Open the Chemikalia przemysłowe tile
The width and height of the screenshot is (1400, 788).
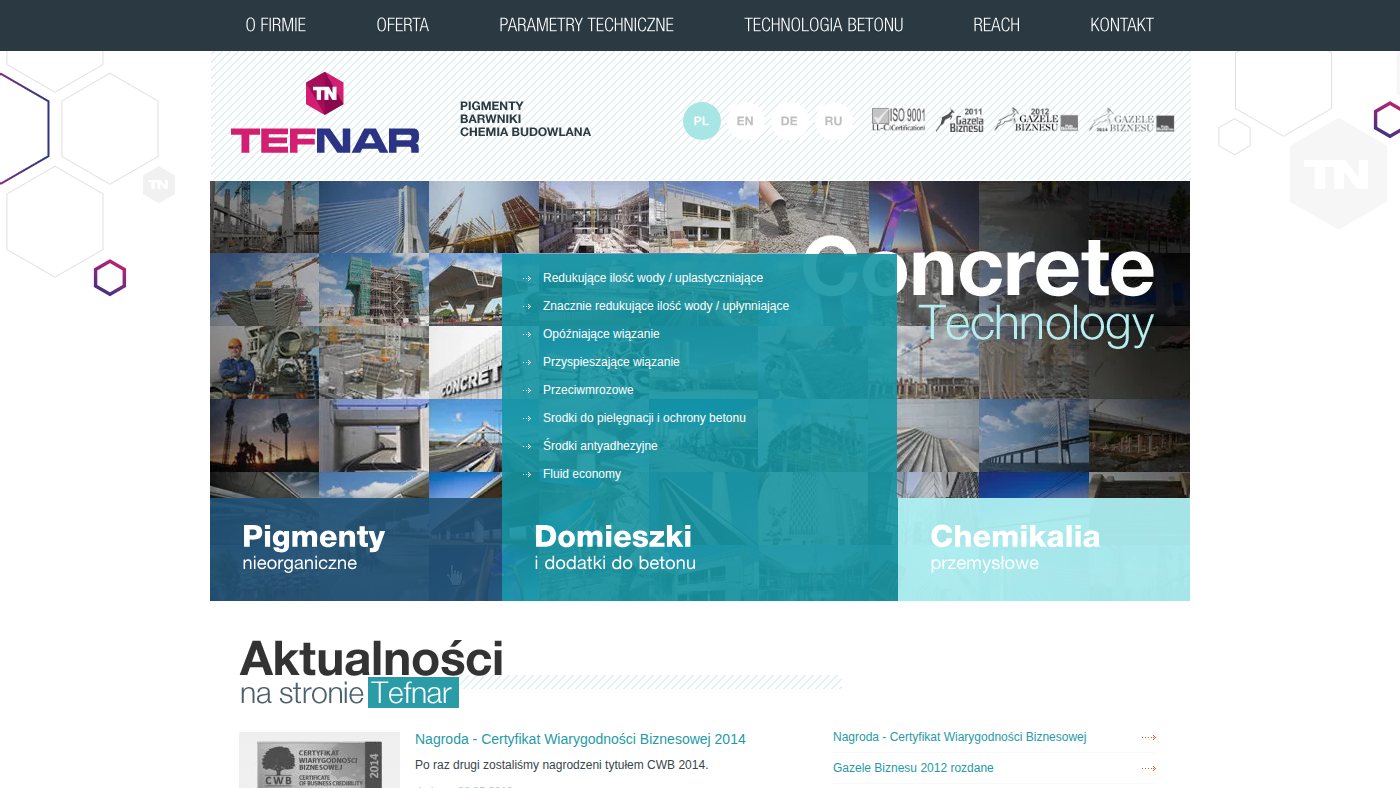point(1044,549)
